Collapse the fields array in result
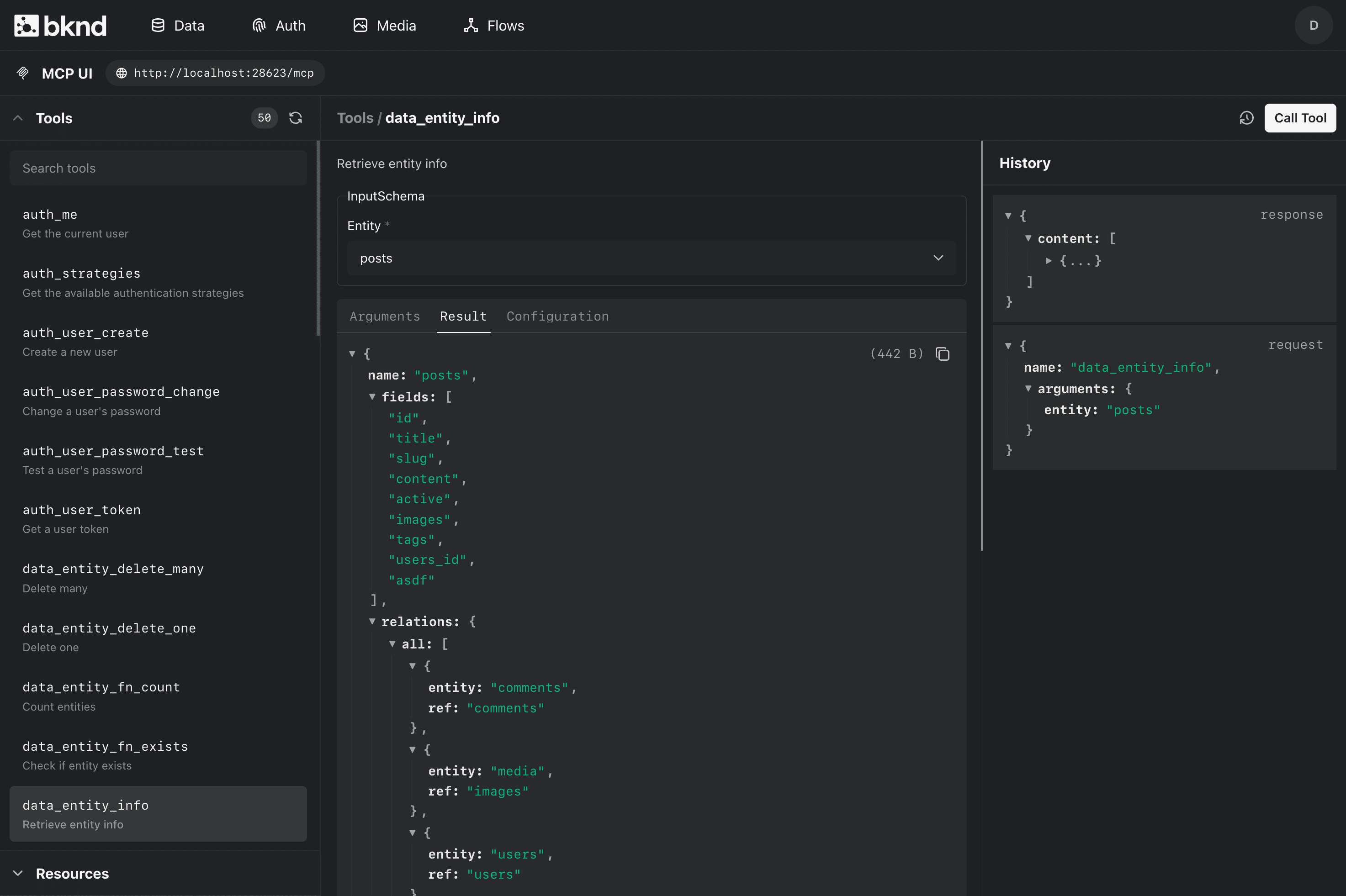Image resolution: width=1346 pixels, height=896 pixels. (372, 396)
